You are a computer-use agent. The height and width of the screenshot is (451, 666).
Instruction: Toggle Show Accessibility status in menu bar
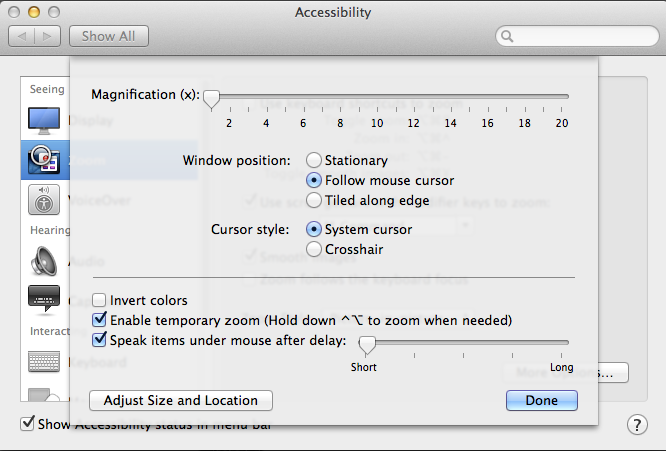click(x=27, y=423)
